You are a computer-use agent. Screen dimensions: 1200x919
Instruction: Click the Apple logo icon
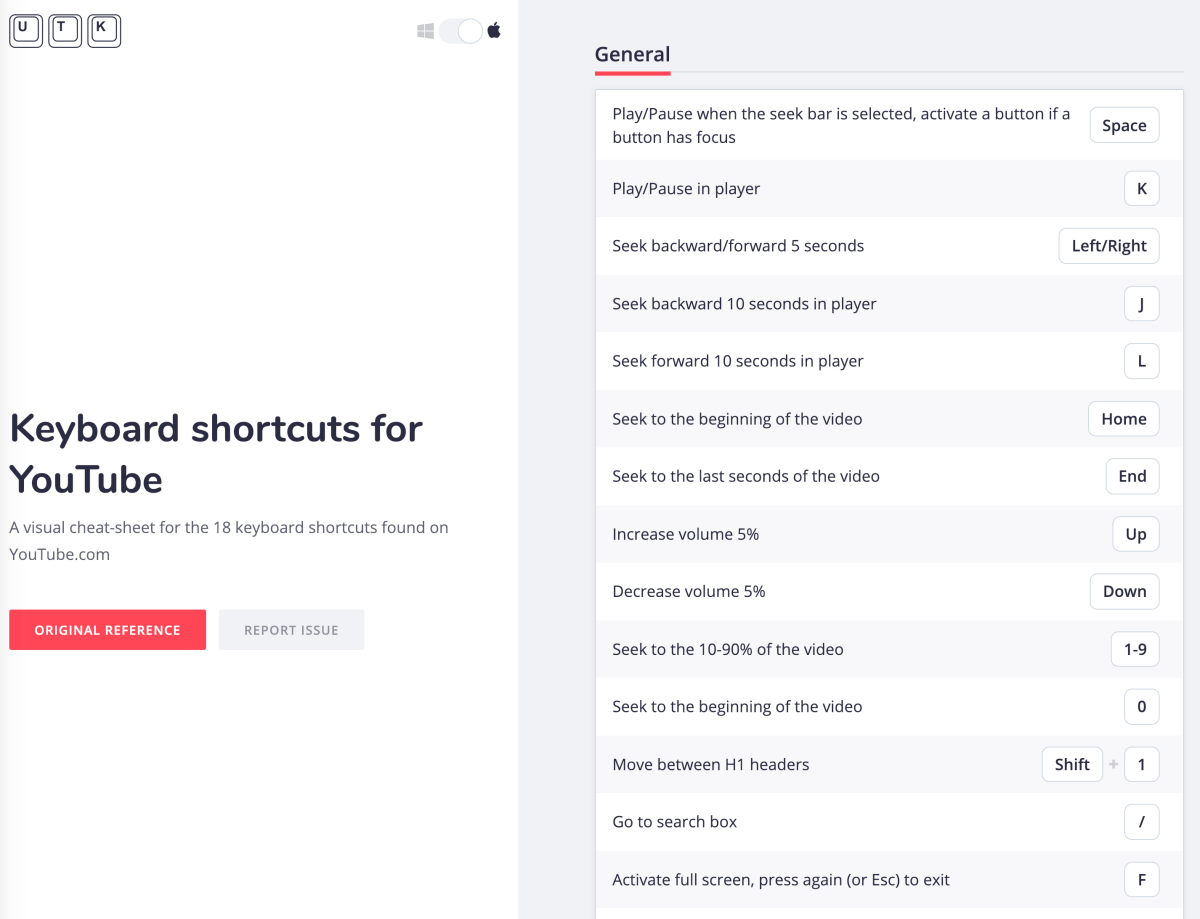[494, 31]
